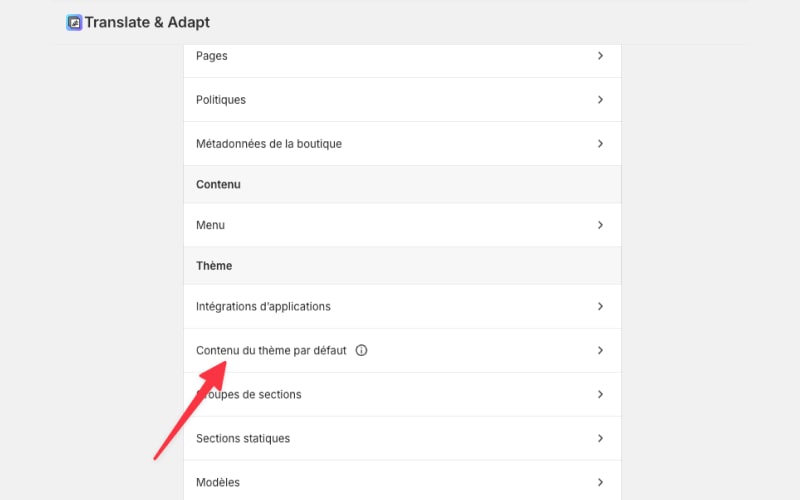Expand Pages using its chevron arrow
This screenshot has width=800, height=500.
tap(600, 56)
